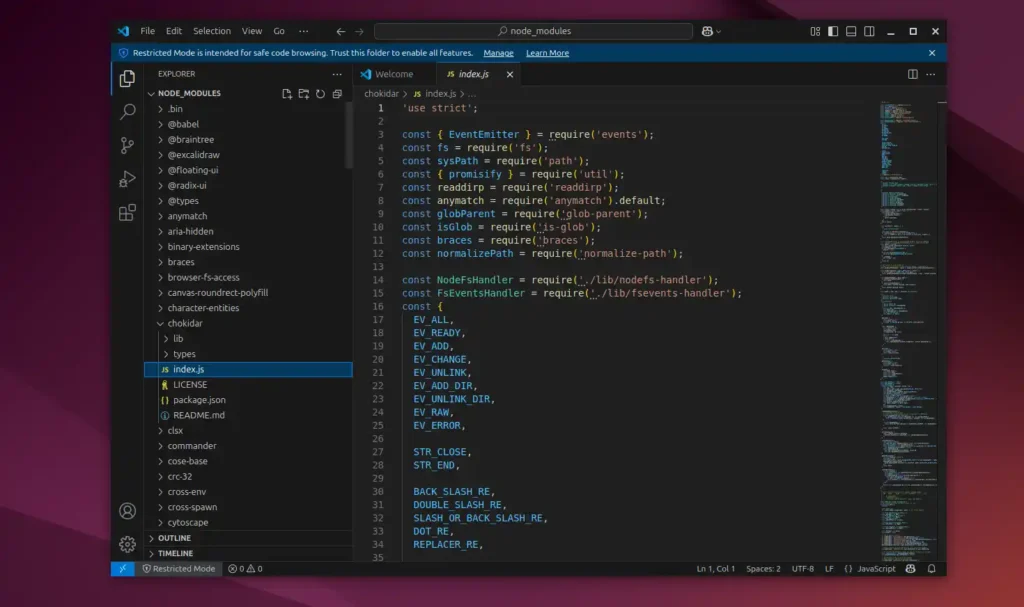Collapse all folders in the Explorer
Viewport: 1024px width, 607px height.
tap(336, 93)
